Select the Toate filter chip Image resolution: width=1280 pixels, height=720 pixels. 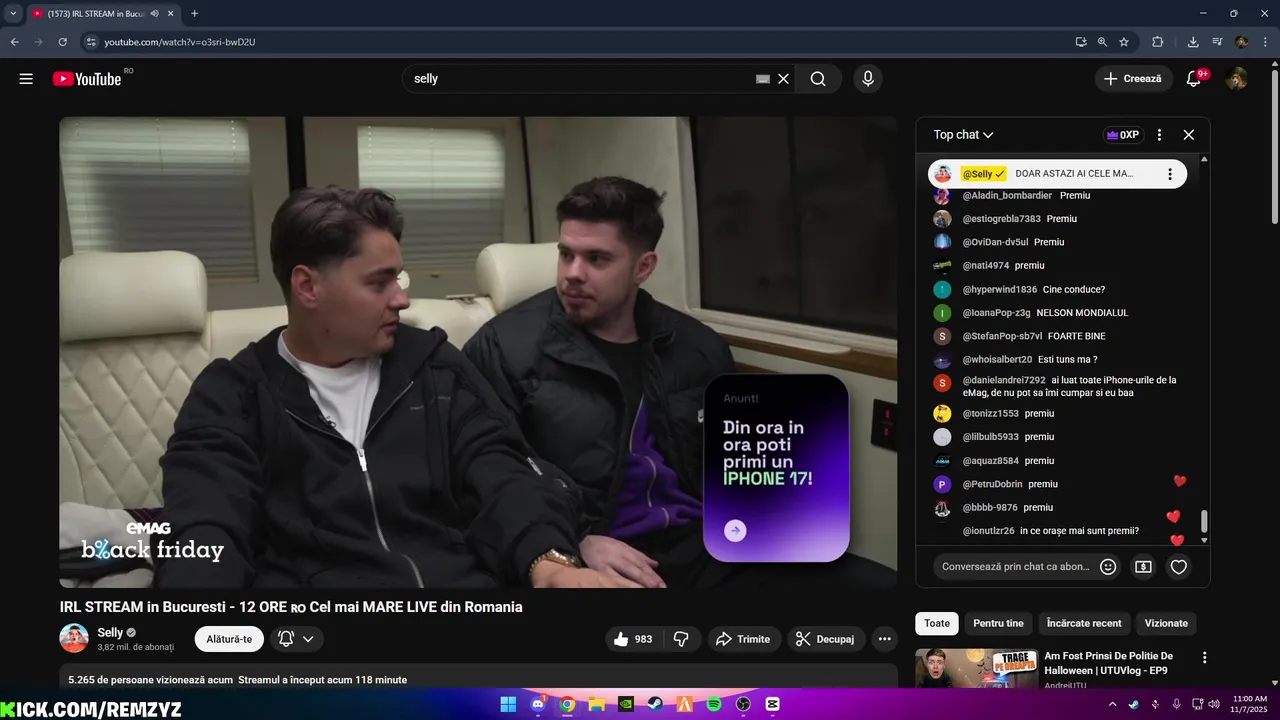(937, 623)
